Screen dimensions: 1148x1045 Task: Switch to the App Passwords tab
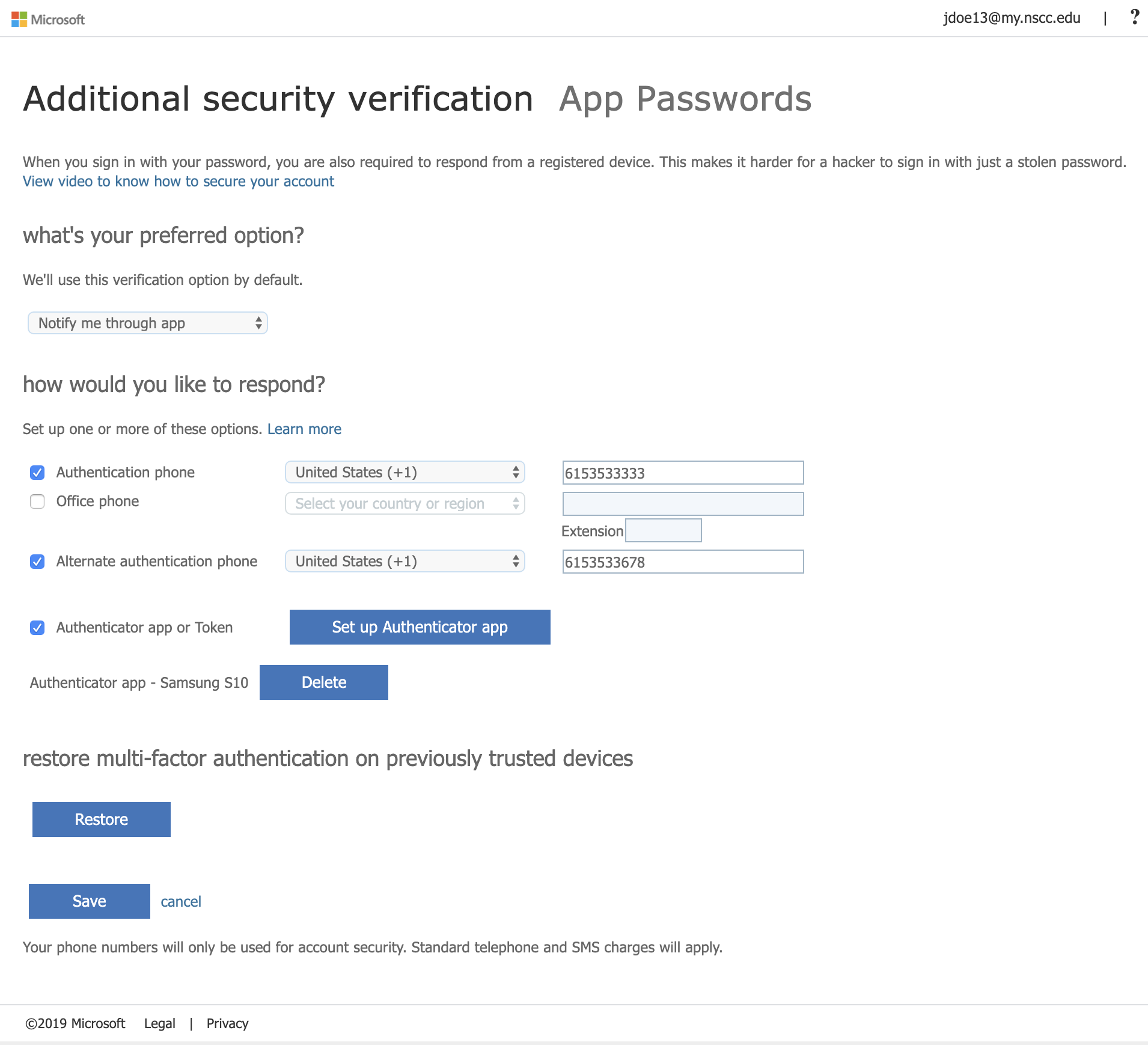point(685,98)
